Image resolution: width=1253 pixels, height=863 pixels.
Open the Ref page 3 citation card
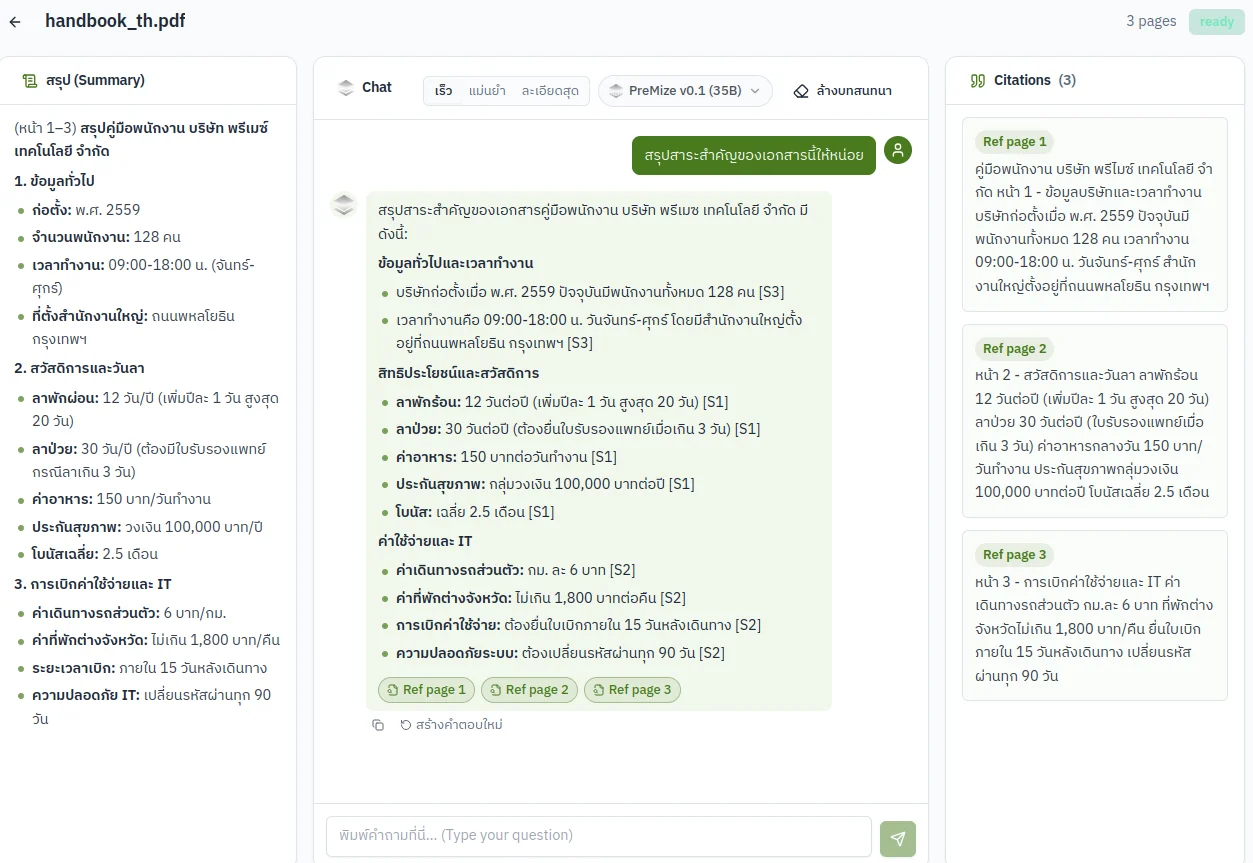coord(1095,615)
